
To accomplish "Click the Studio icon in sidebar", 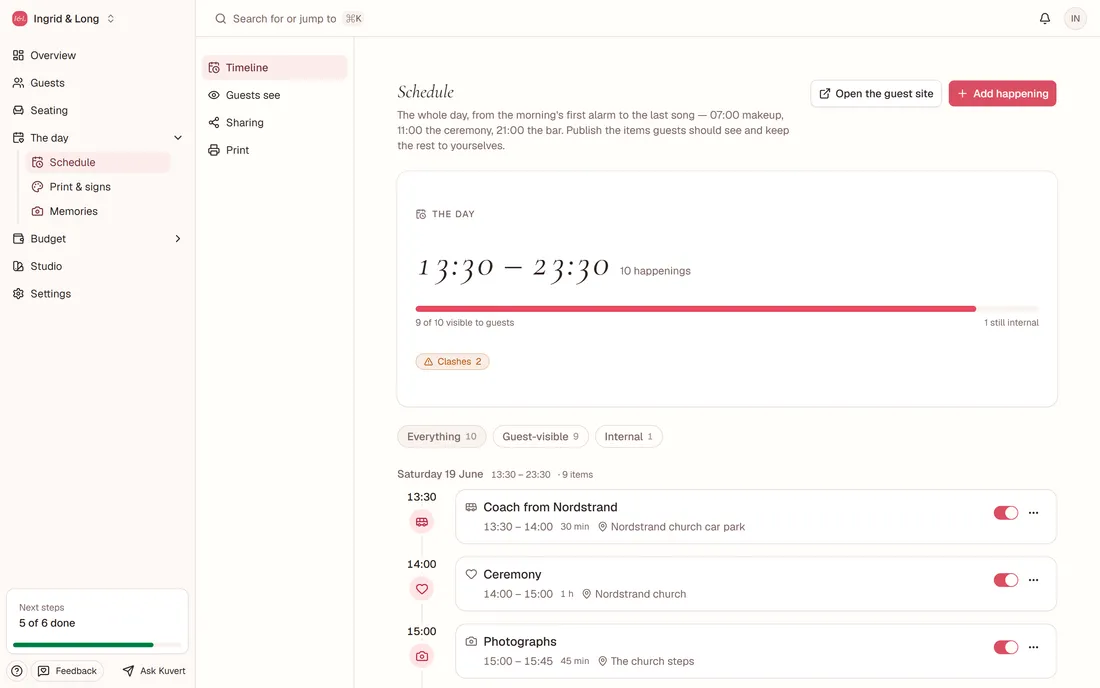I will click(x=18, y=267).
